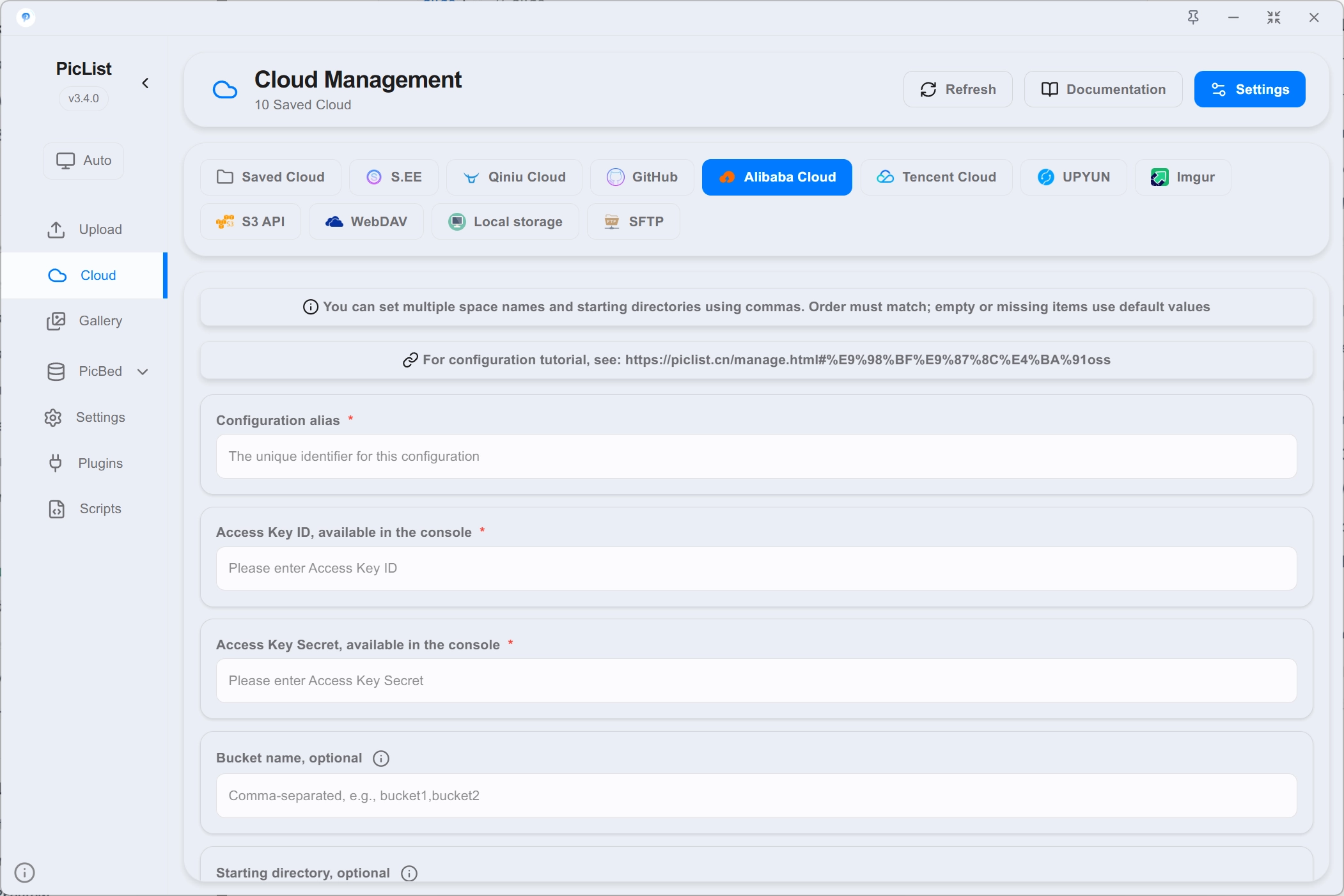Toggle the Auto theme mode button
The height and width of the screenshot is (896, 1344).
84,160
